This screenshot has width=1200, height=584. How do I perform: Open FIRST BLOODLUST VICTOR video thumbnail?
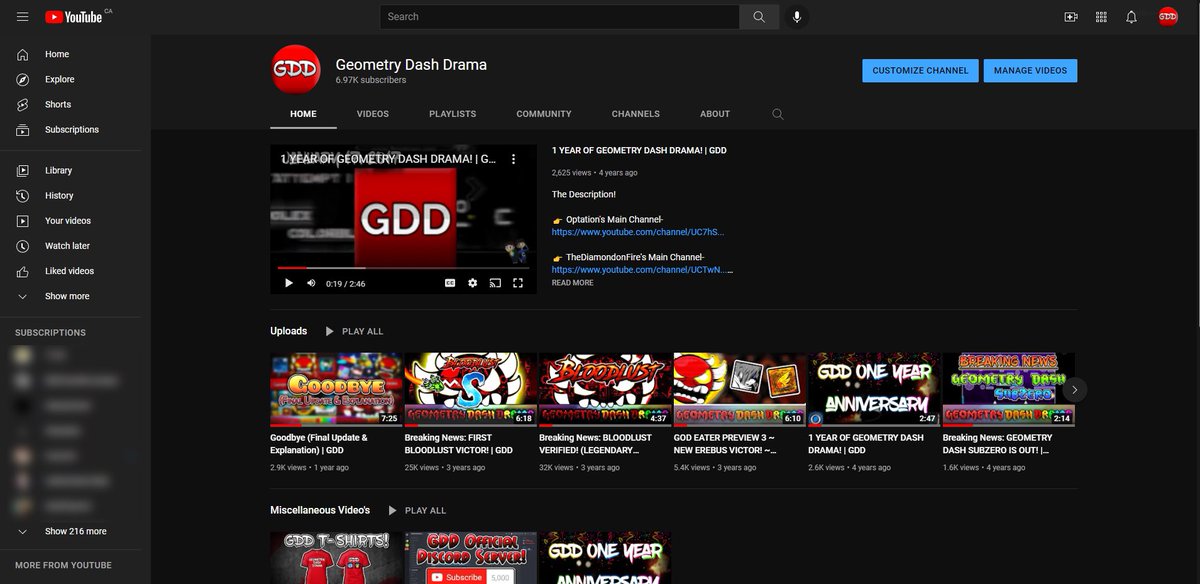(470, 390)
